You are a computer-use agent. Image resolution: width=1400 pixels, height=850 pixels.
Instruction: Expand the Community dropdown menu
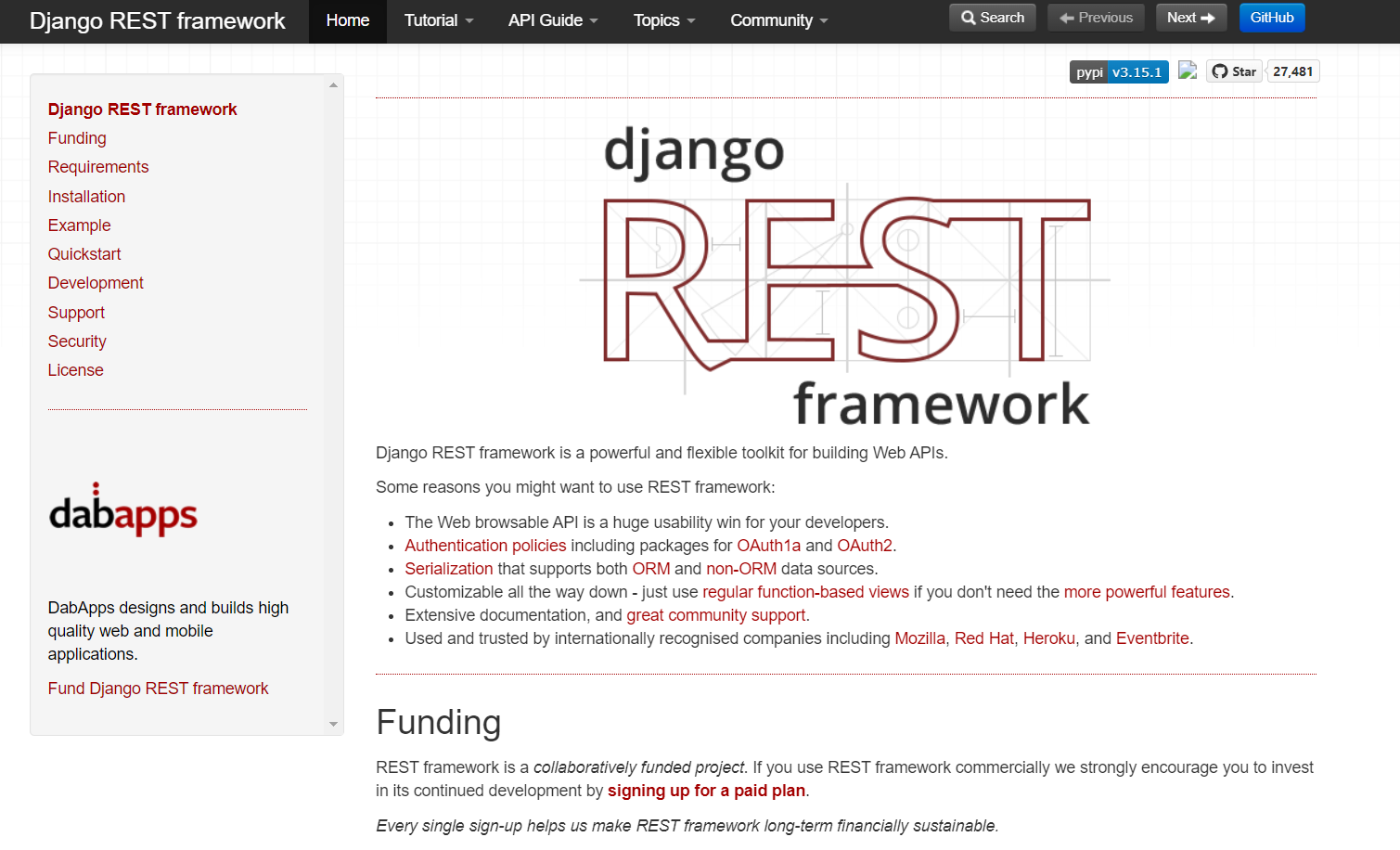779,20
